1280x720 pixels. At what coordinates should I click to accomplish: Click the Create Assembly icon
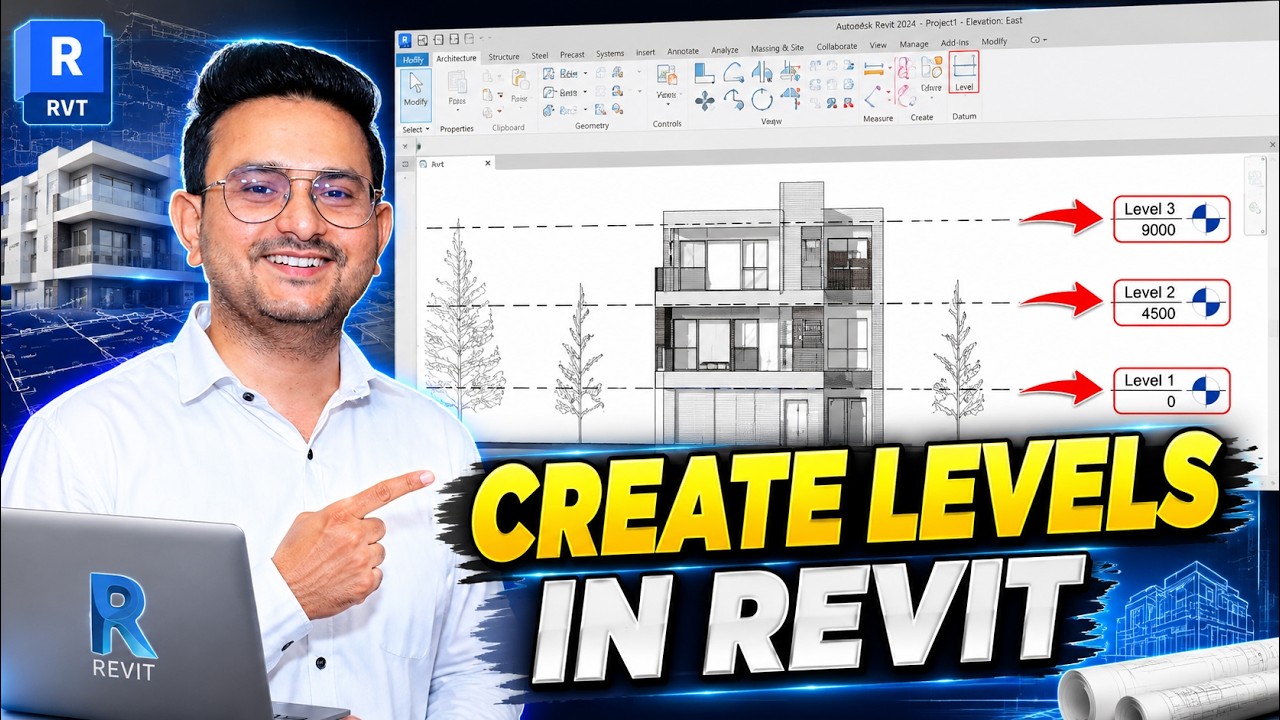point(904,68)
